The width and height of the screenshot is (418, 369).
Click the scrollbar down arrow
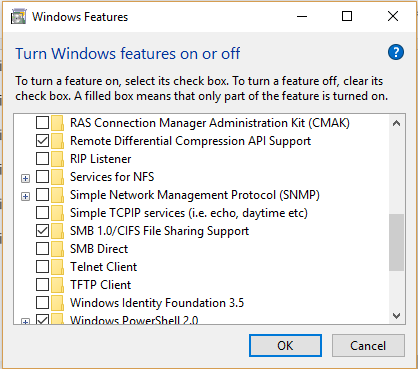[x=396, y=315]
